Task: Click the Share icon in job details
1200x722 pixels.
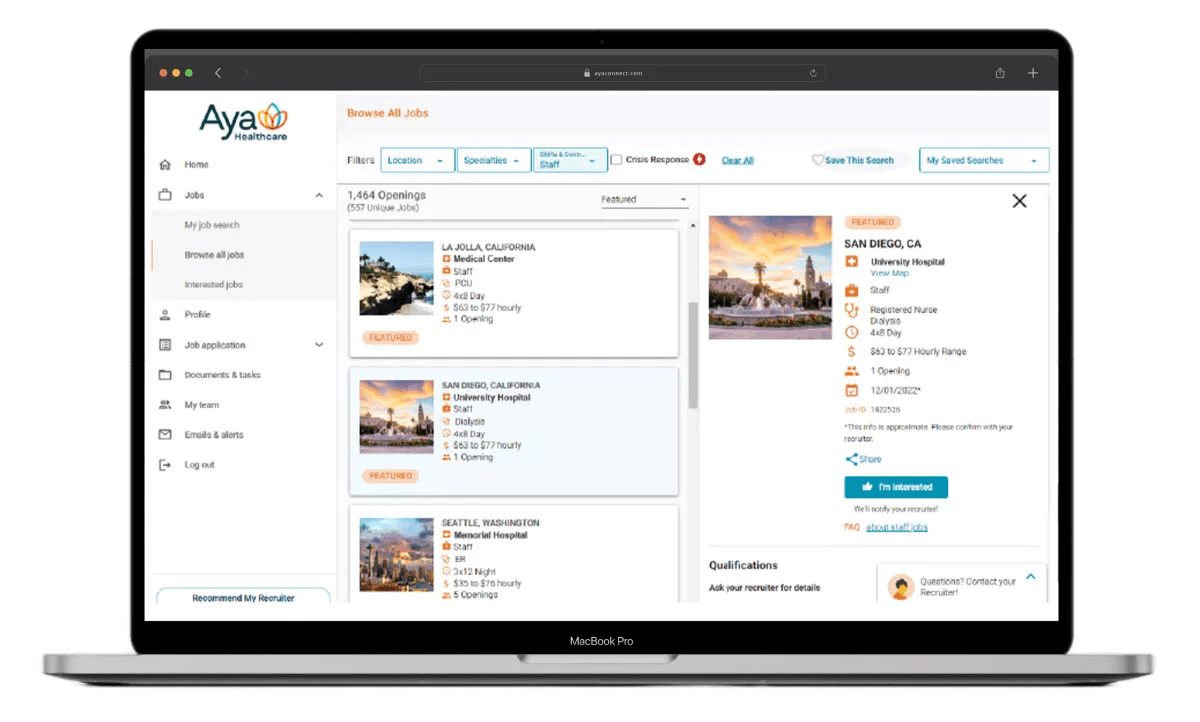Action: [x=852, y=459]
